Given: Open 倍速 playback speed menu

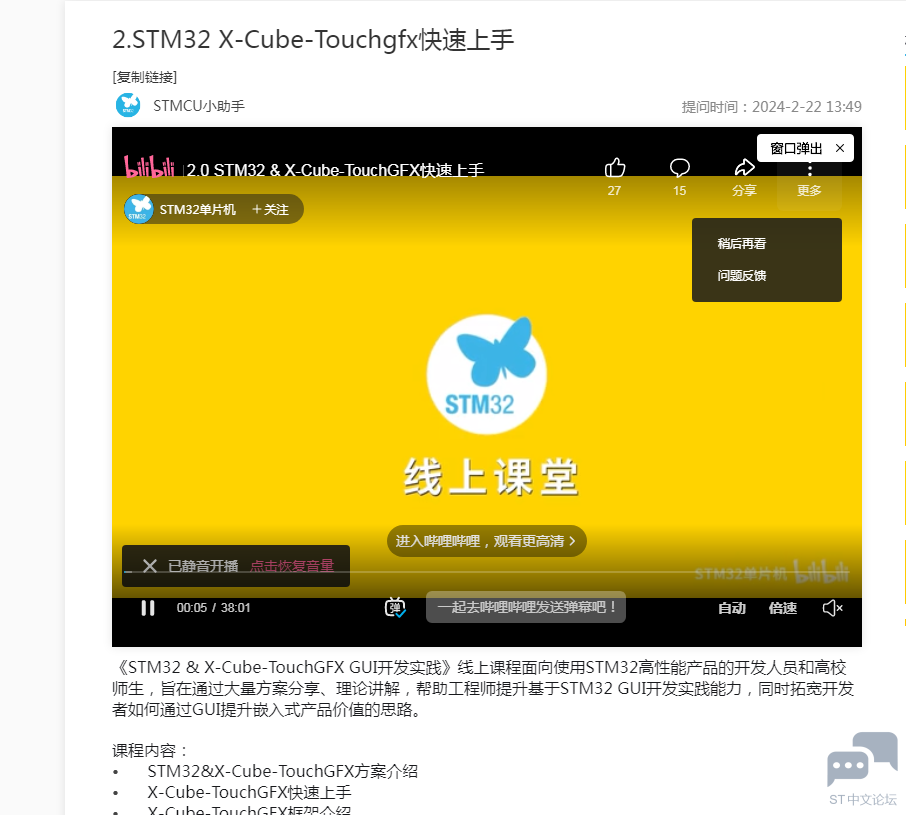Looking at the screenshot, I should coord(782,608).
